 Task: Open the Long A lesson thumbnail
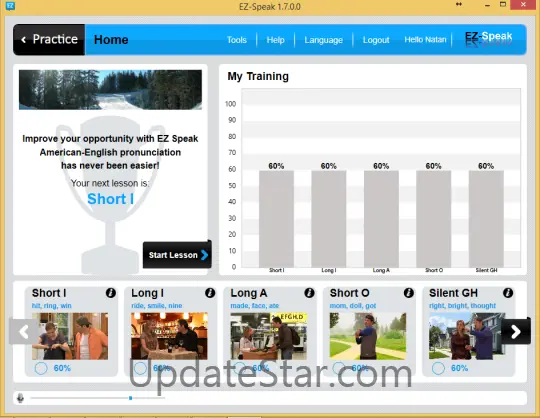[x=269, y=336]
